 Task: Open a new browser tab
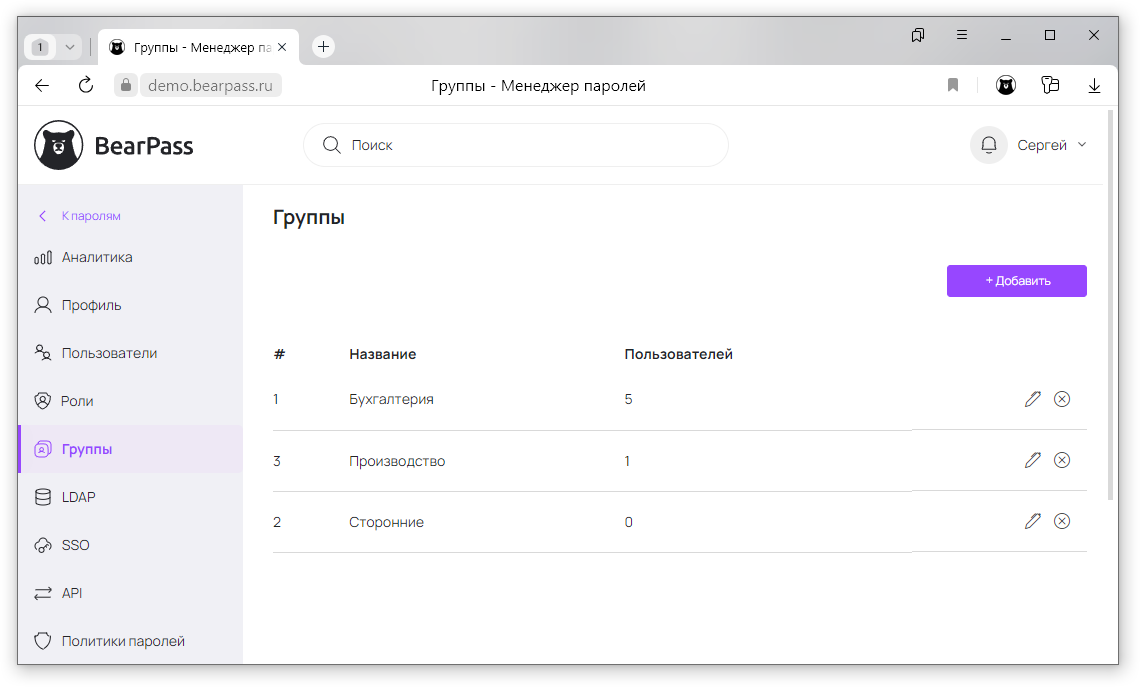(x=323, y=47)
